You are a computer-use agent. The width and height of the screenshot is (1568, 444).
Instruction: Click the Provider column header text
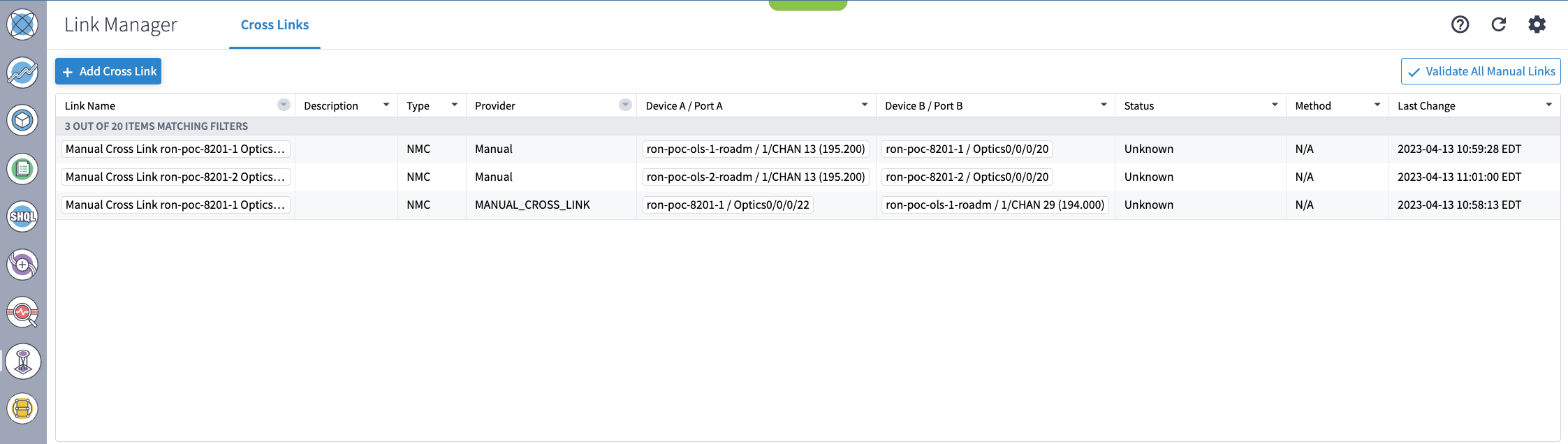click(495, 105)
